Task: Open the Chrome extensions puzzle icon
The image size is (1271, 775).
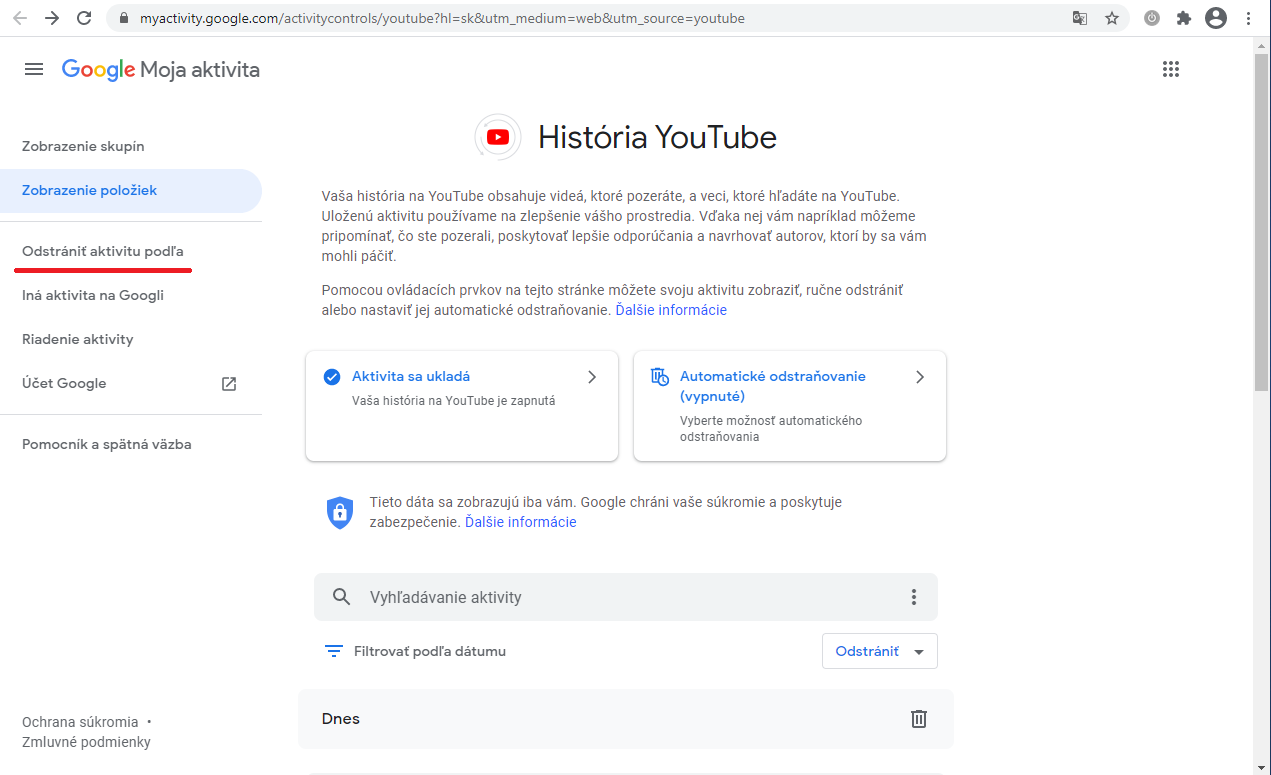Action: coord(1184,18)
